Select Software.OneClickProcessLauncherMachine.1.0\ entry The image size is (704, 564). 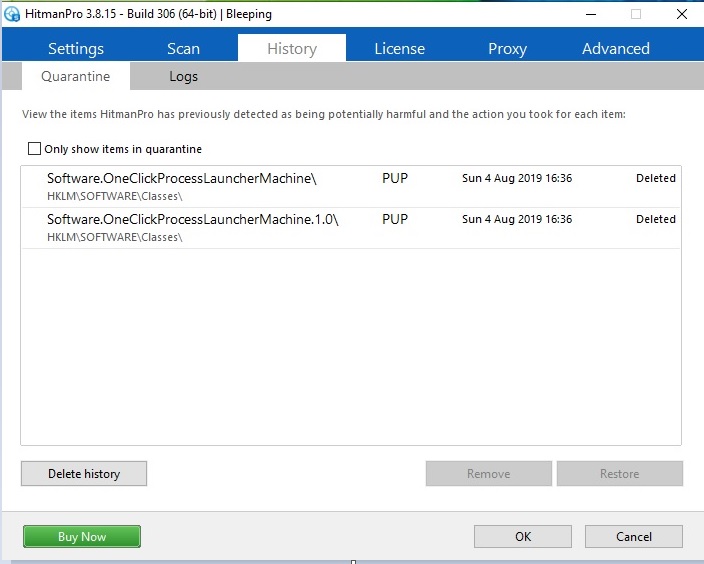click(351, 228)
